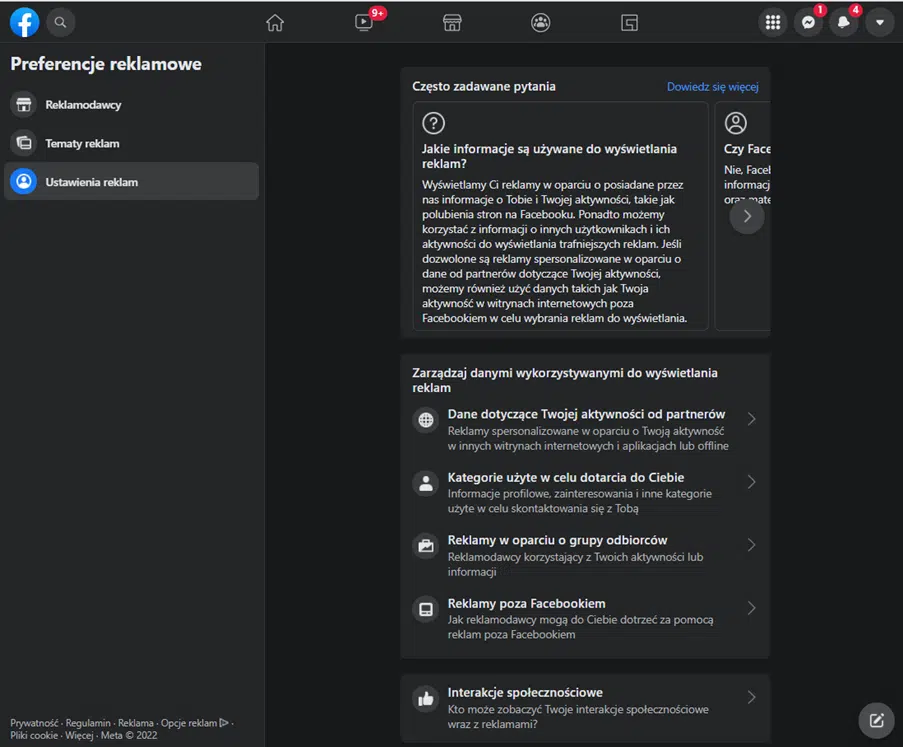Select Ustawienia reklam in the sidebar

pyautogui.click(x=131, y=181)
